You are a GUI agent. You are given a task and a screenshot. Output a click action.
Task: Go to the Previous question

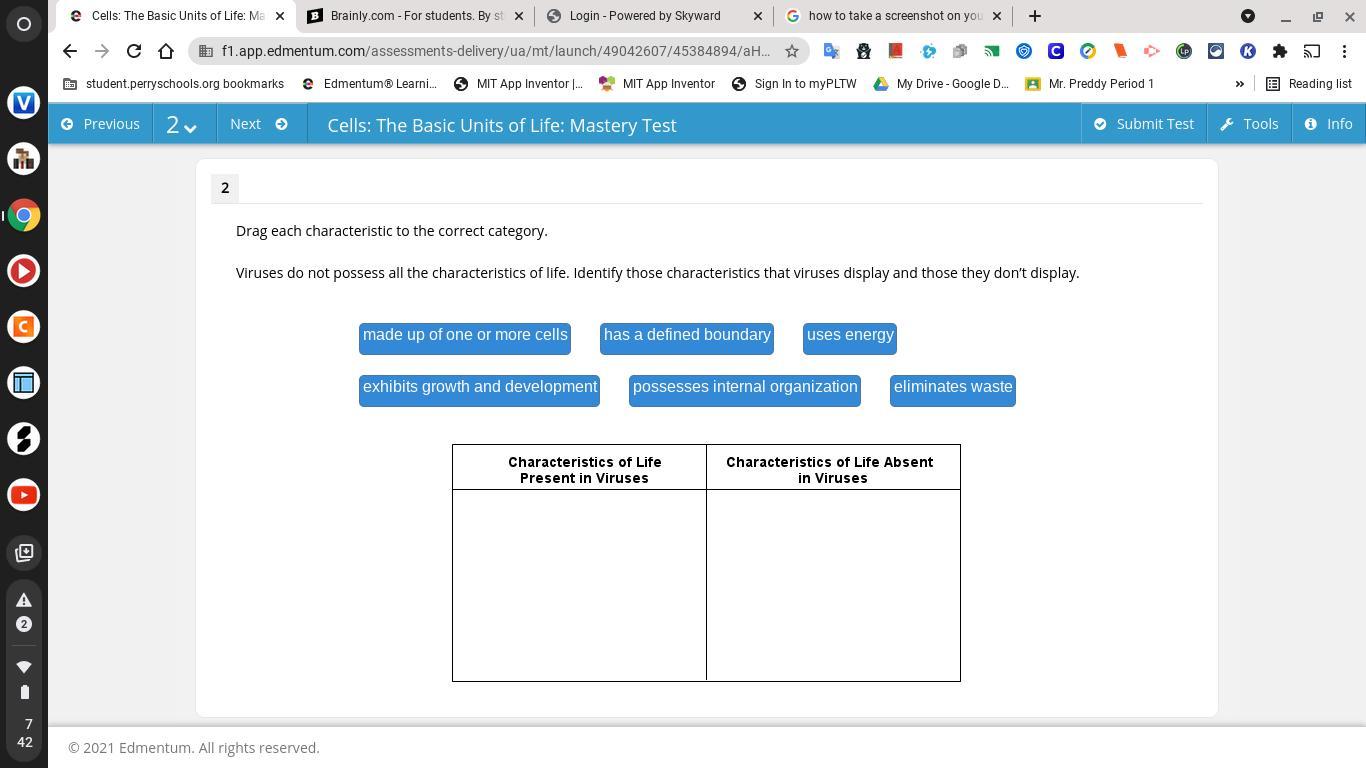[x=100, y=124]
